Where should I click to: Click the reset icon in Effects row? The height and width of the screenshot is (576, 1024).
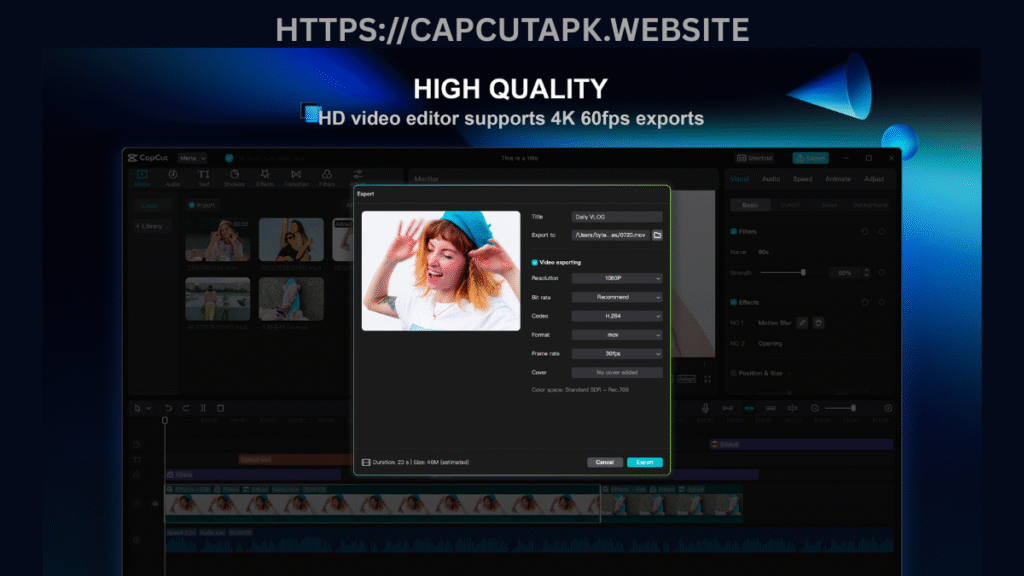865,302
